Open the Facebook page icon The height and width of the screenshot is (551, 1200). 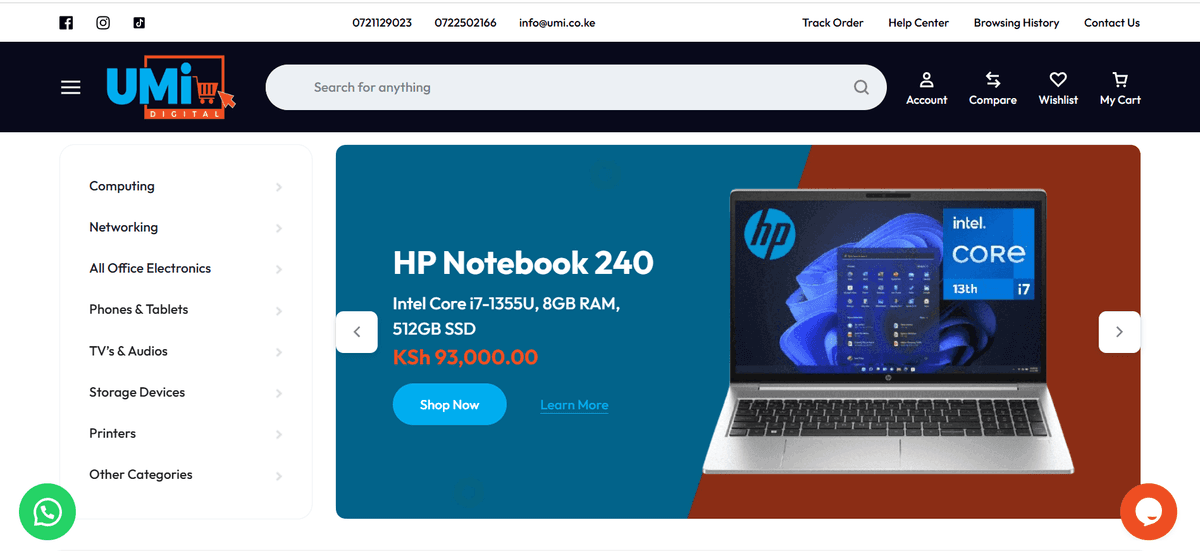click(66, 23)
